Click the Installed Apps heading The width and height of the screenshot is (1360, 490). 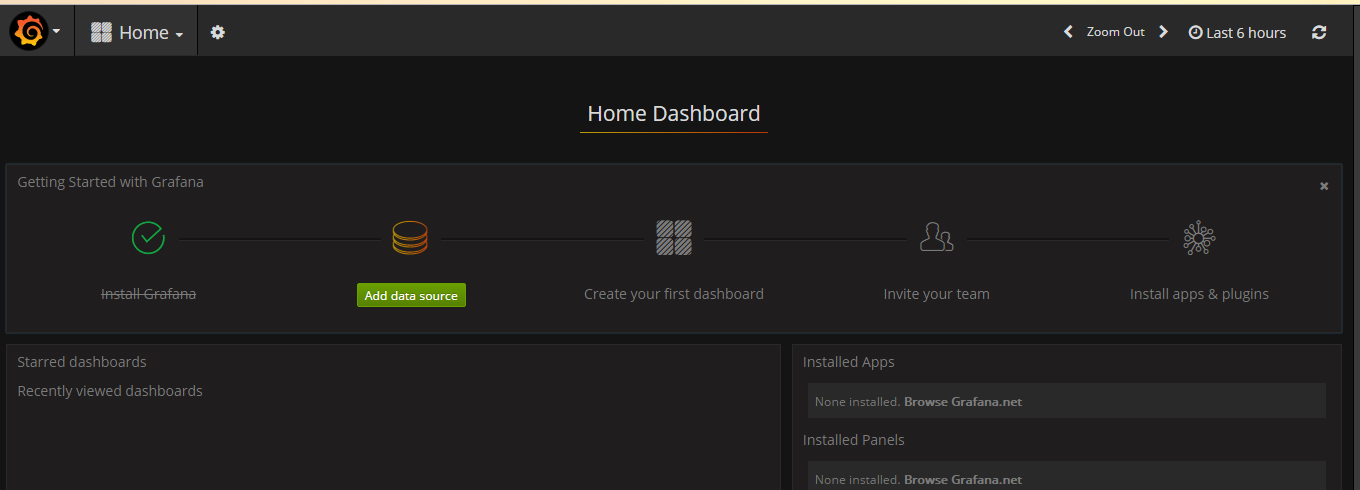849,362
